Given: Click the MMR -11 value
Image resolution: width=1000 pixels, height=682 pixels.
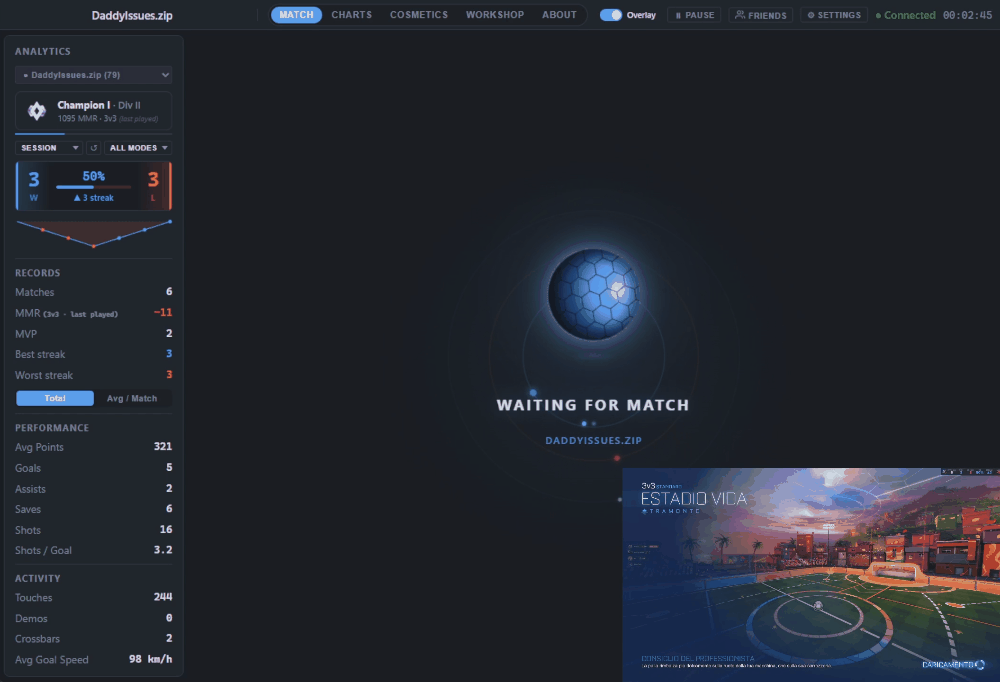Looking at the screenshot, I should (x=163, y=312).
